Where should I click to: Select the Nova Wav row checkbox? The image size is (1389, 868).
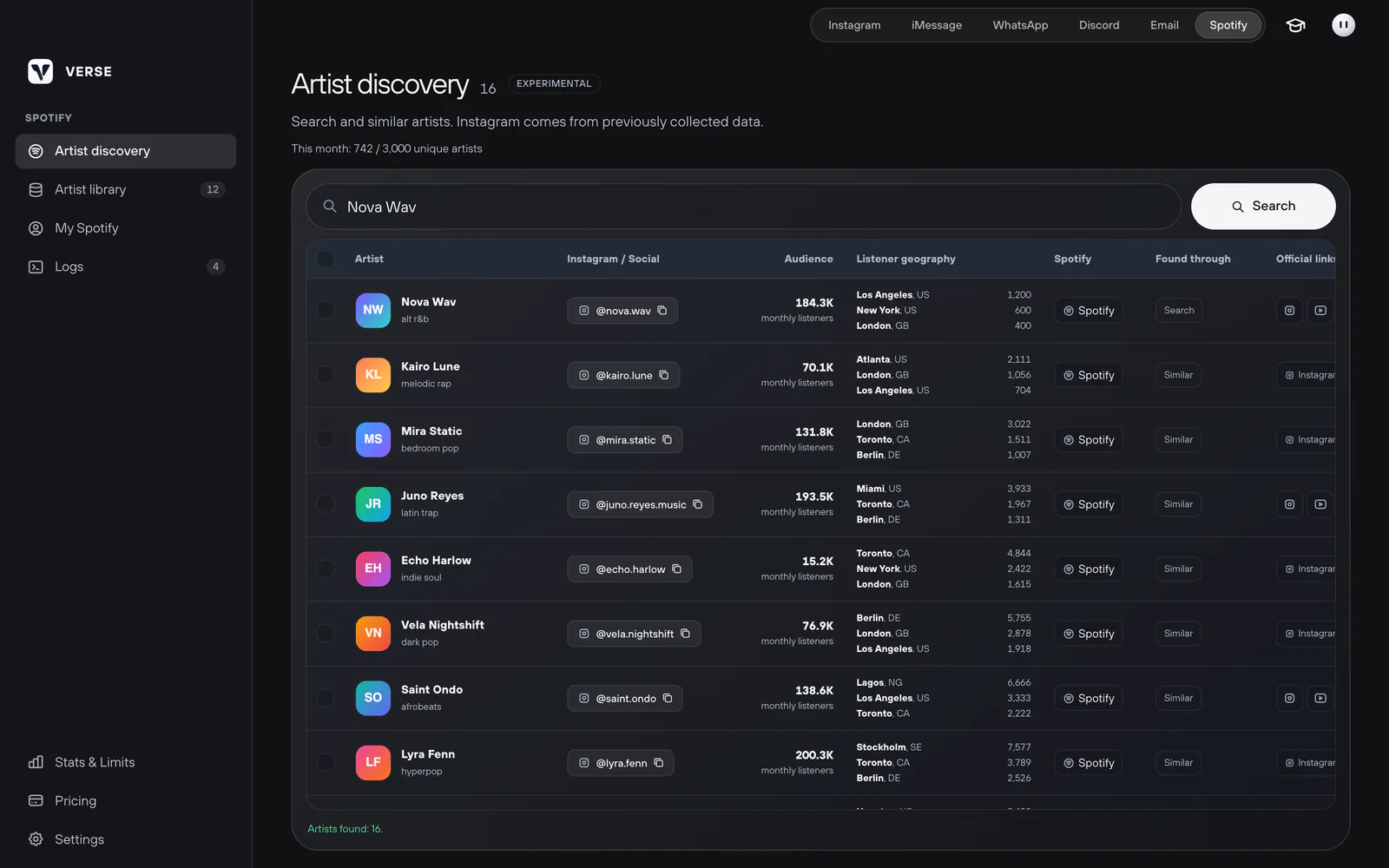[x=326, y=310]
